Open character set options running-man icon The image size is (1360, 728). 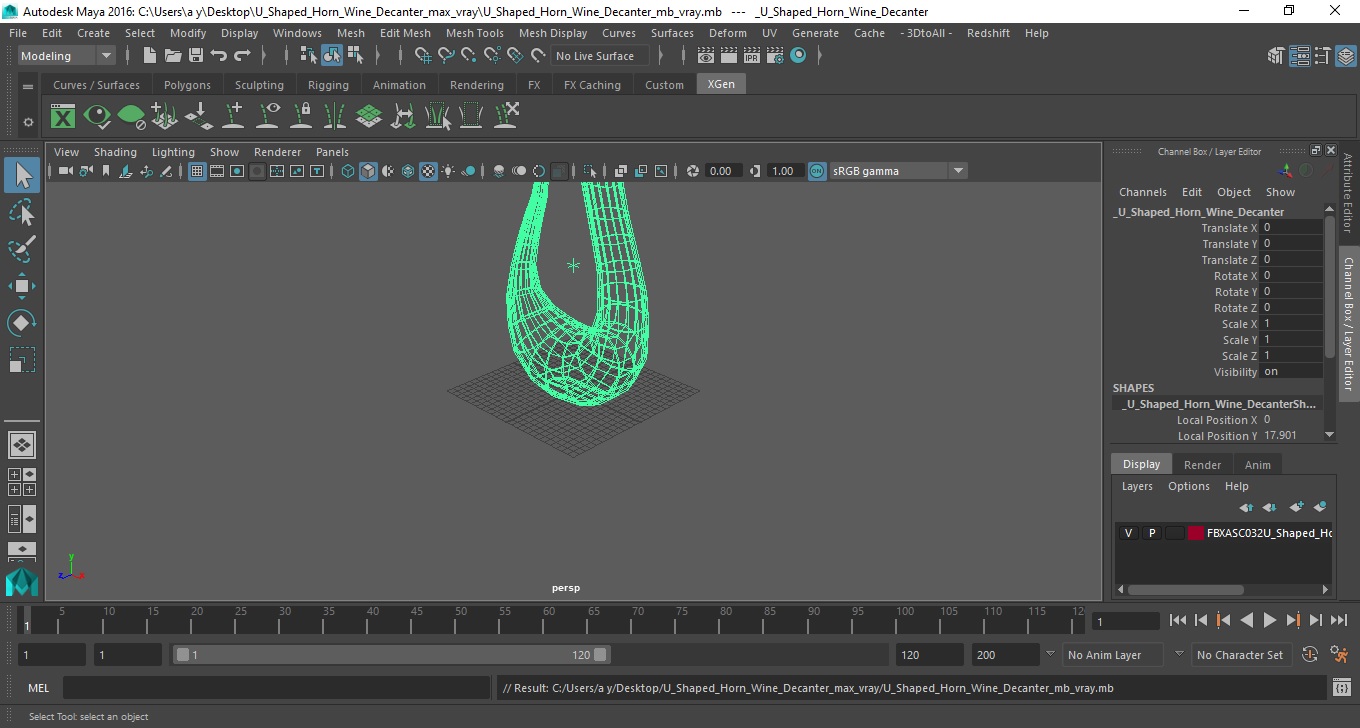pos(1340,655)
